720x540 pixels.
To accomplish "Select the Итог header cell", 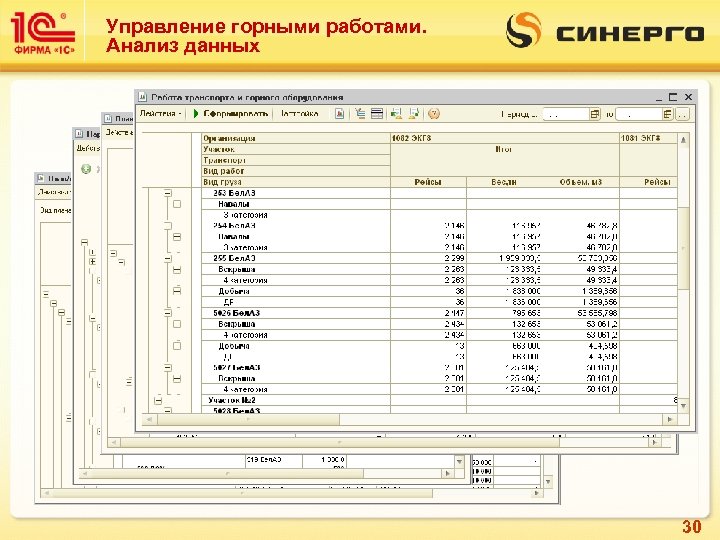I will point(504,160).
